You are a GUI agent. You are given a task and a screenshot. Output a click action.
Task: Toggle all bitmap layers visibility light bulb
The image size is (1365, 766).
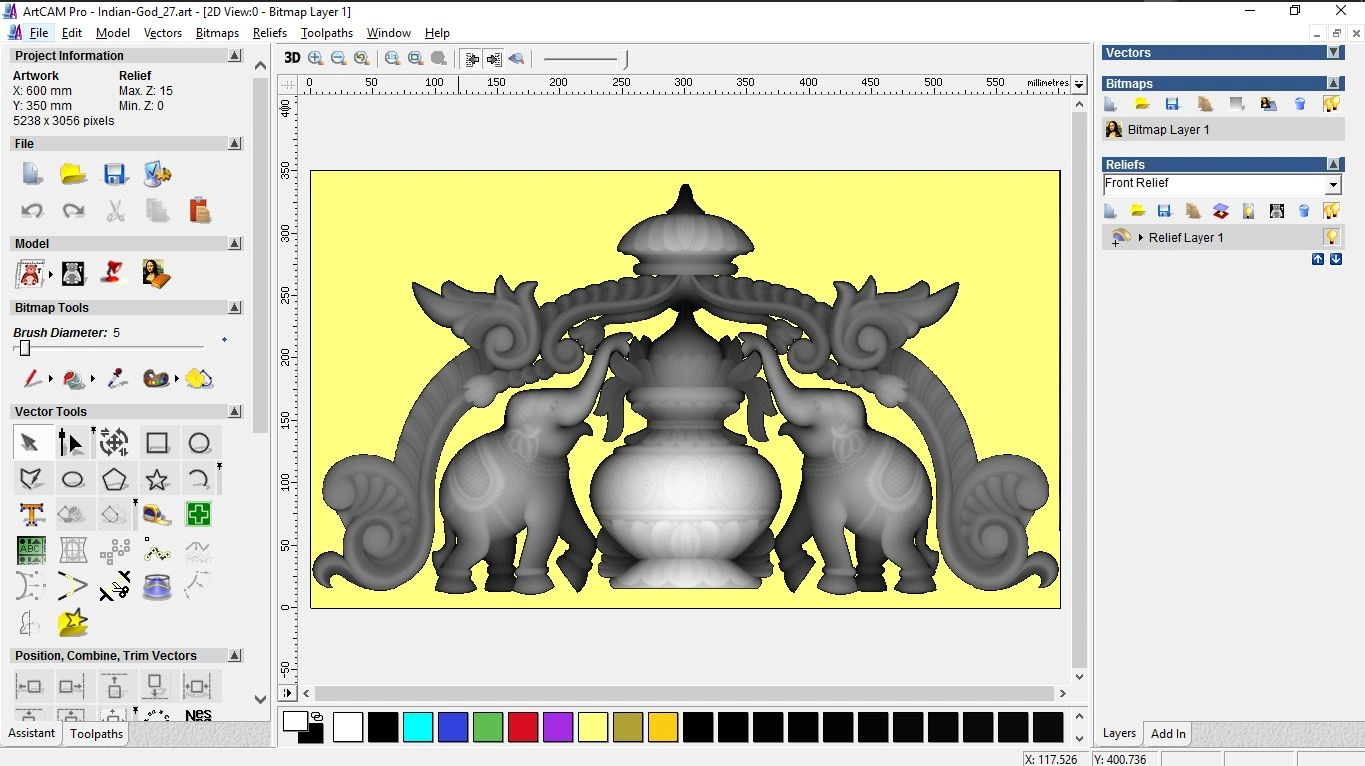[1331, 104]
